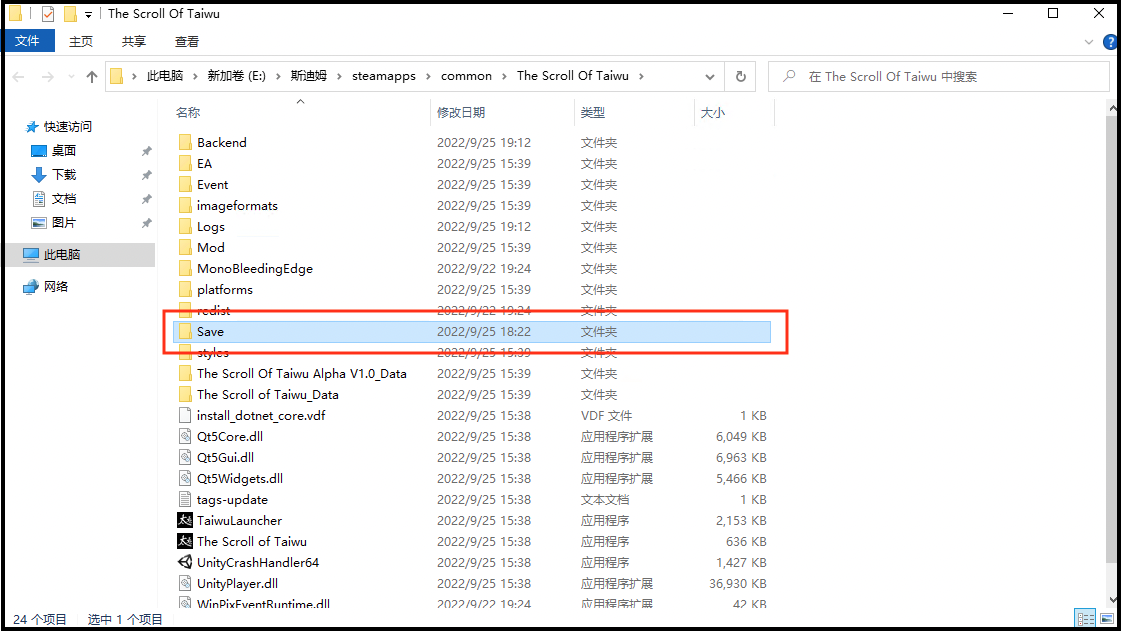Click the TaiwuLauncher application icon
This screenshot has height=631, width=1121.
click(185, 520)
